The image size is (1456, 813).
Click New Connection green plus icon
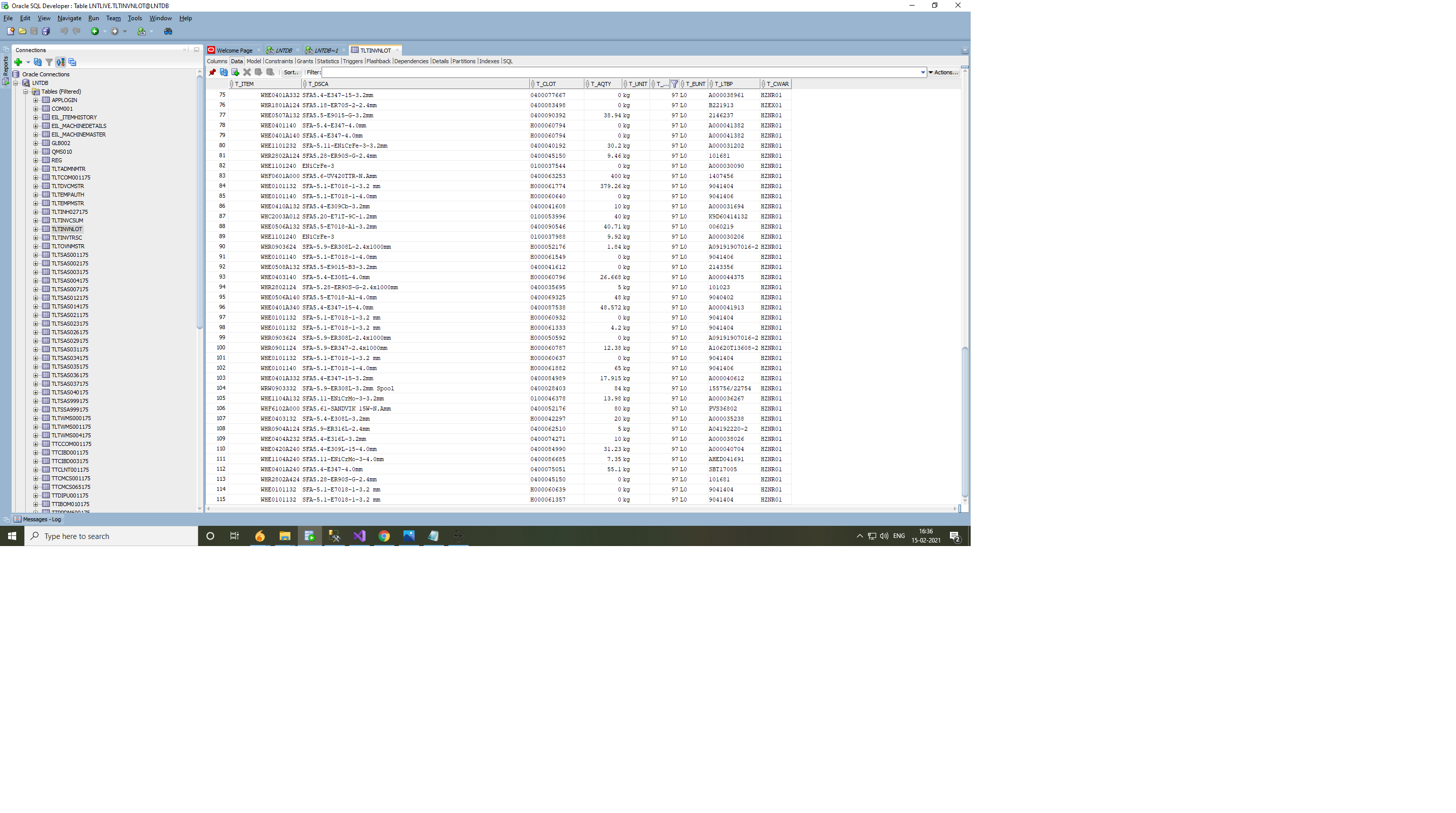point(18,62)
